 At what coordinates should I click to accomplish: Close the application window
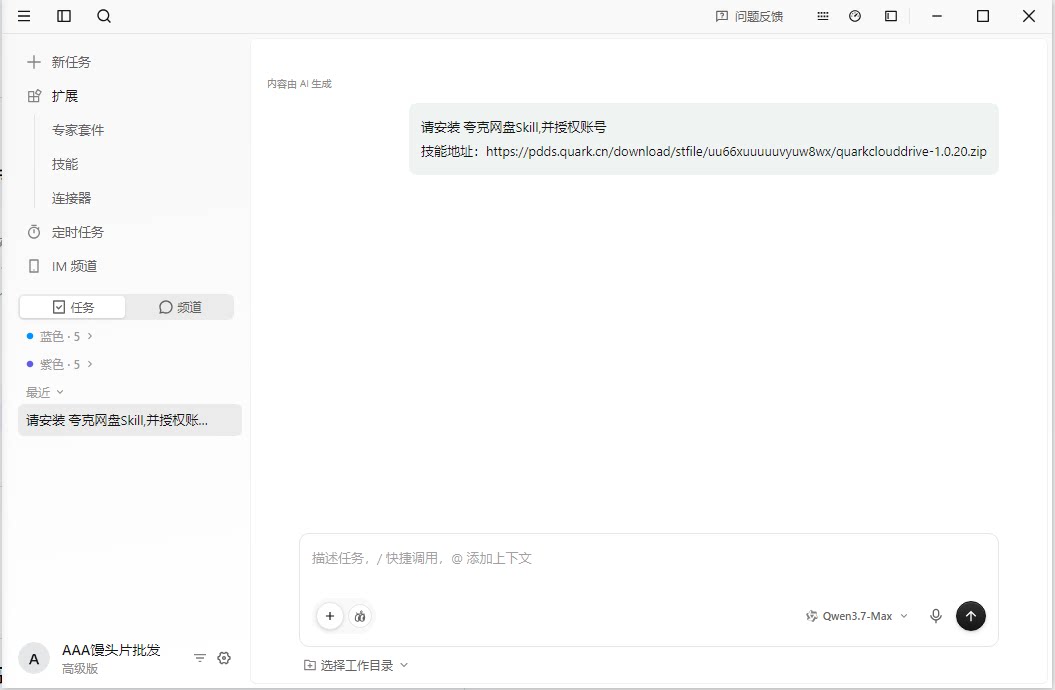pos(1029,16)
